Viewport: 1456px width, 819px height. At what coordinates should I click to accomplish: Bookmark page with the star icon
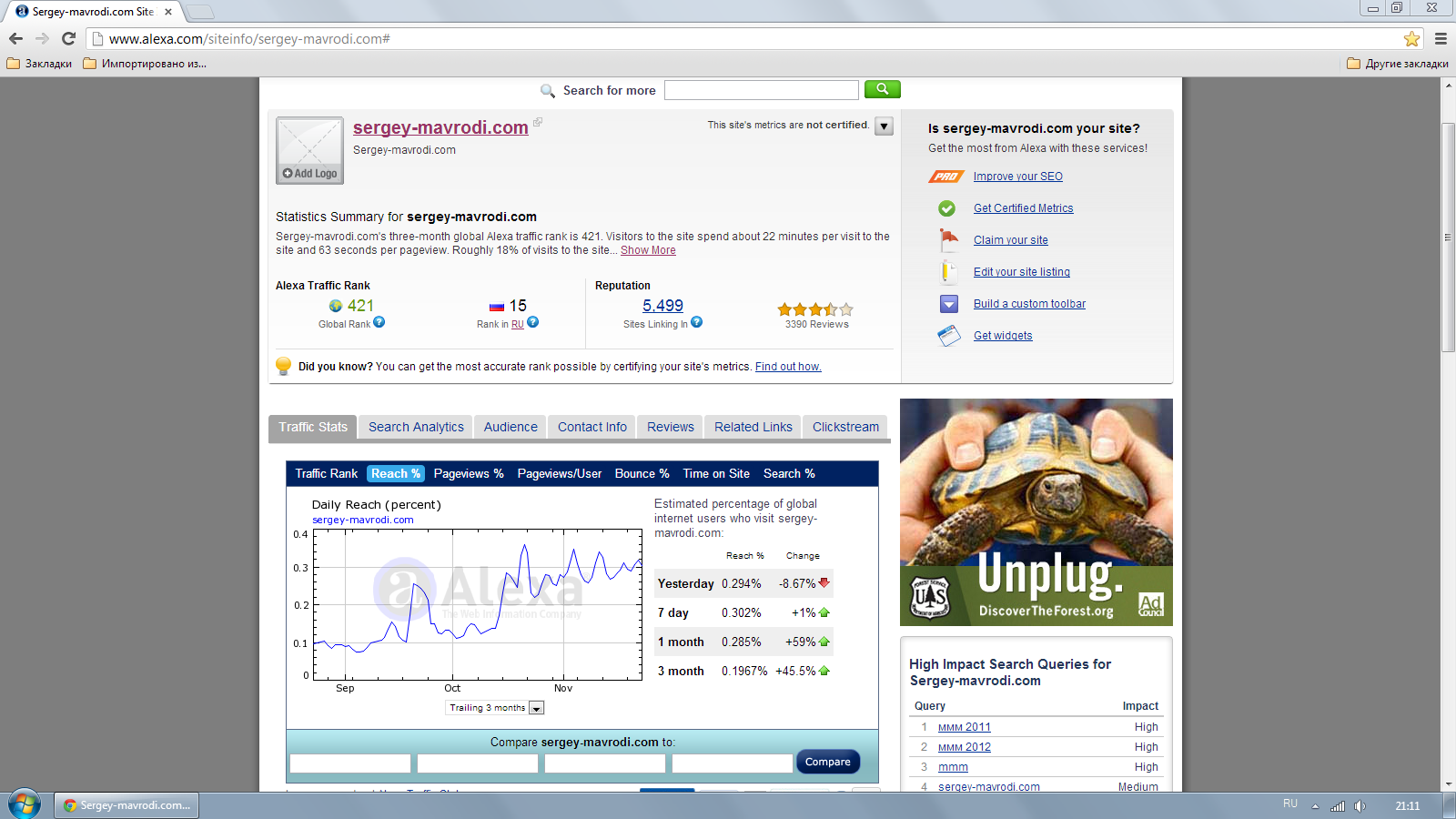1411,39
